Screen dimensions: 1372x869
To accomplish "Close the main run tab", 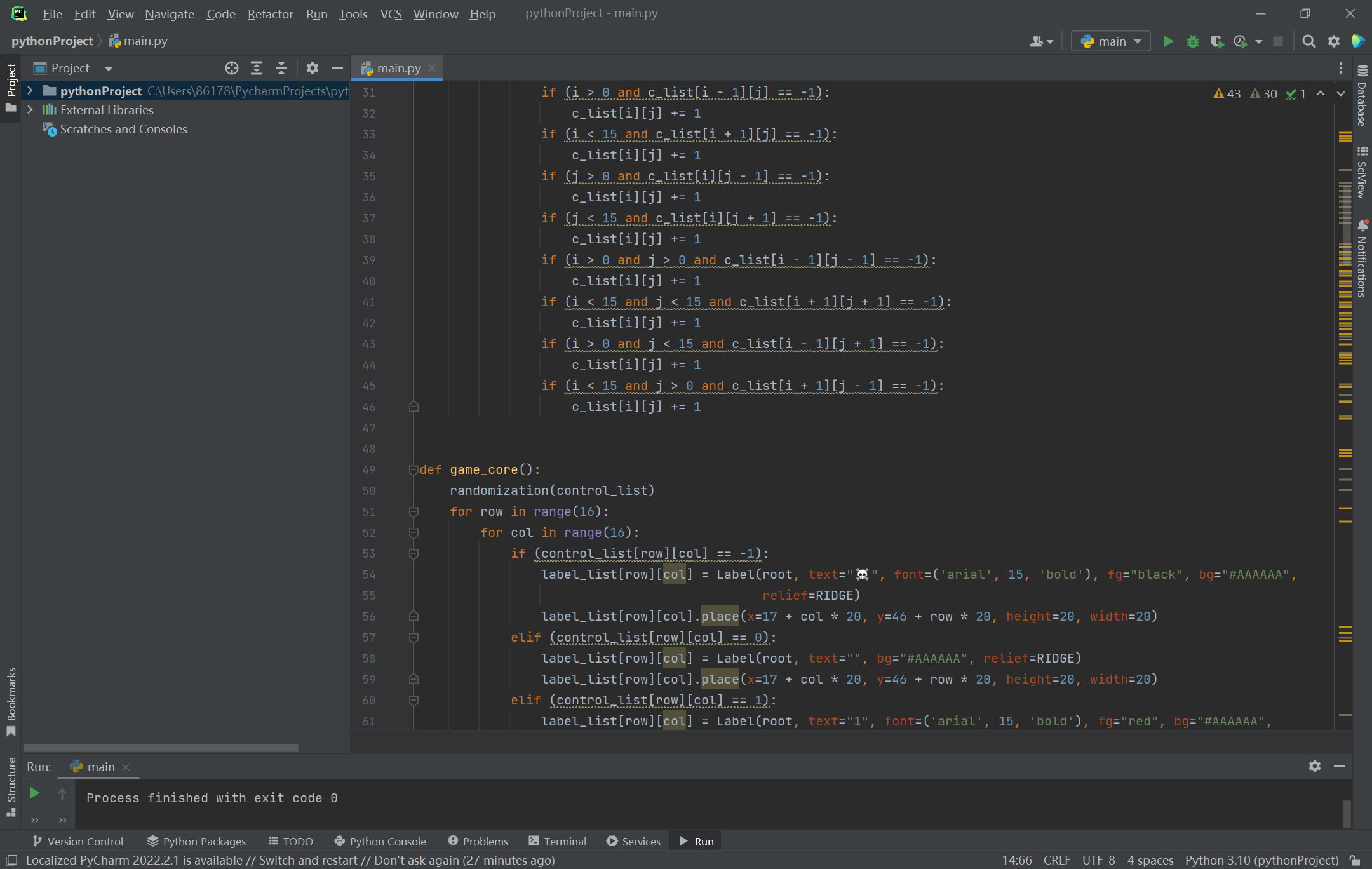I will (126, 767).
